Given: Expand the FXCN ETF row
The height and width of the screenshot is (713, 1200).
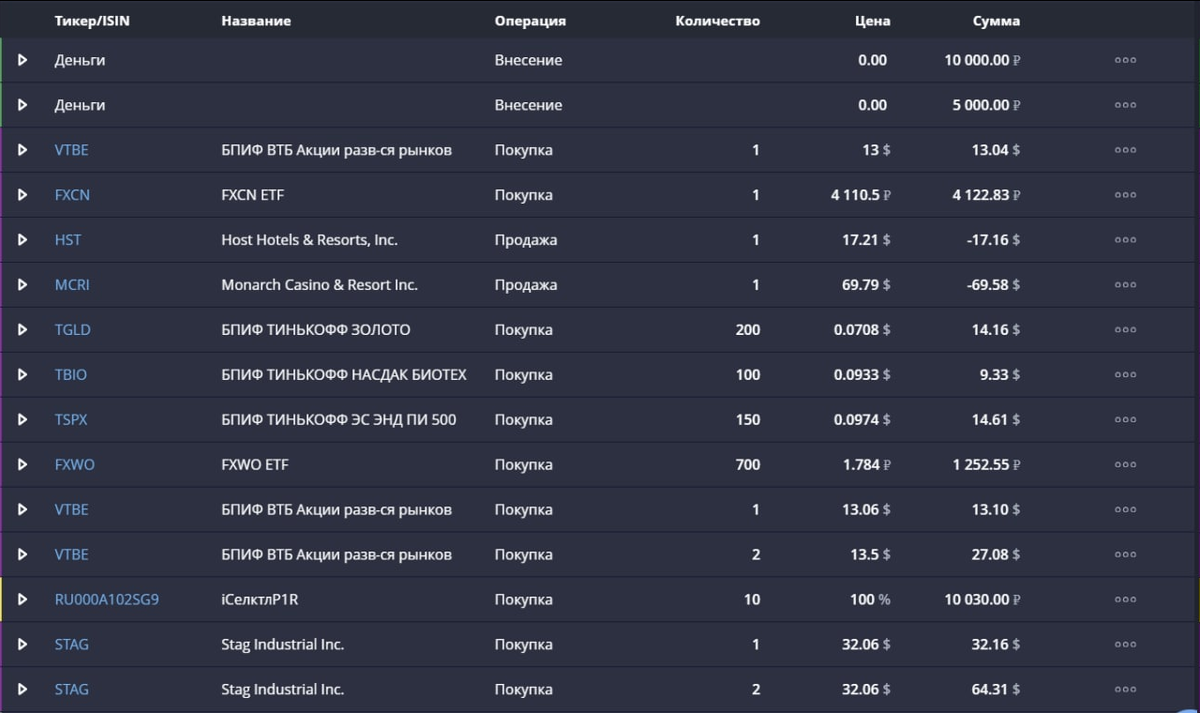Looking at the screenshot, I should 23,195.
